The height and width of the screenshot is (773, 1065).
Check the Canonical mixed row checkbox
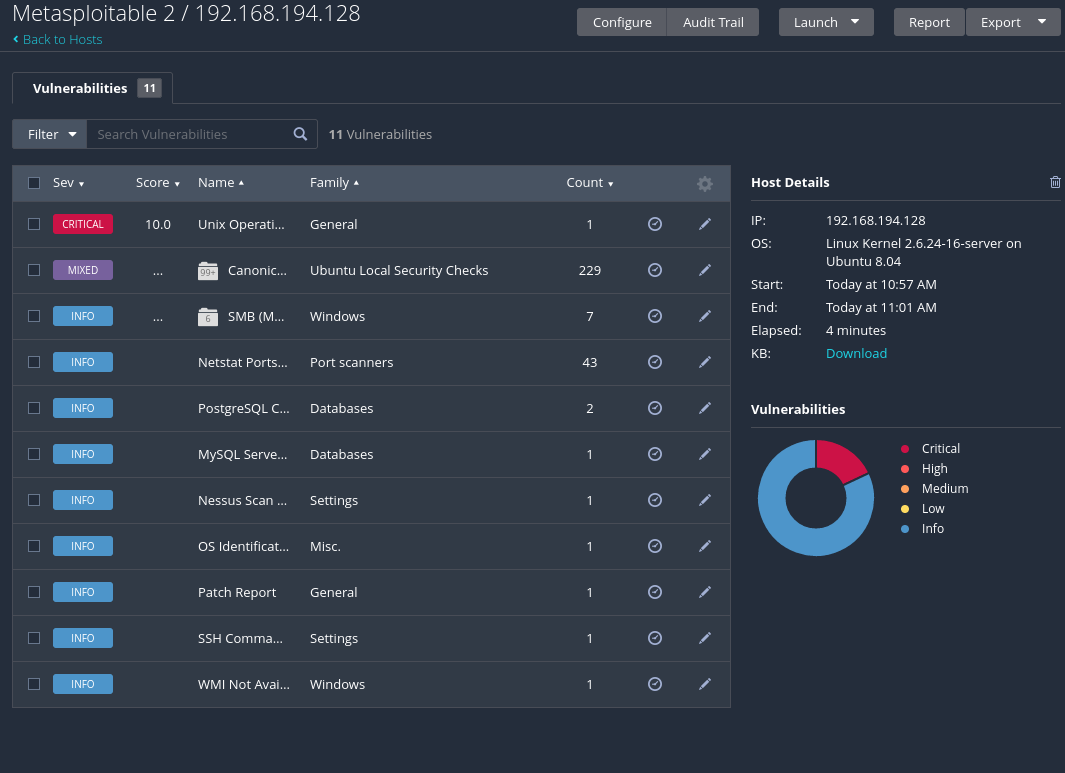tap(34, 270)
